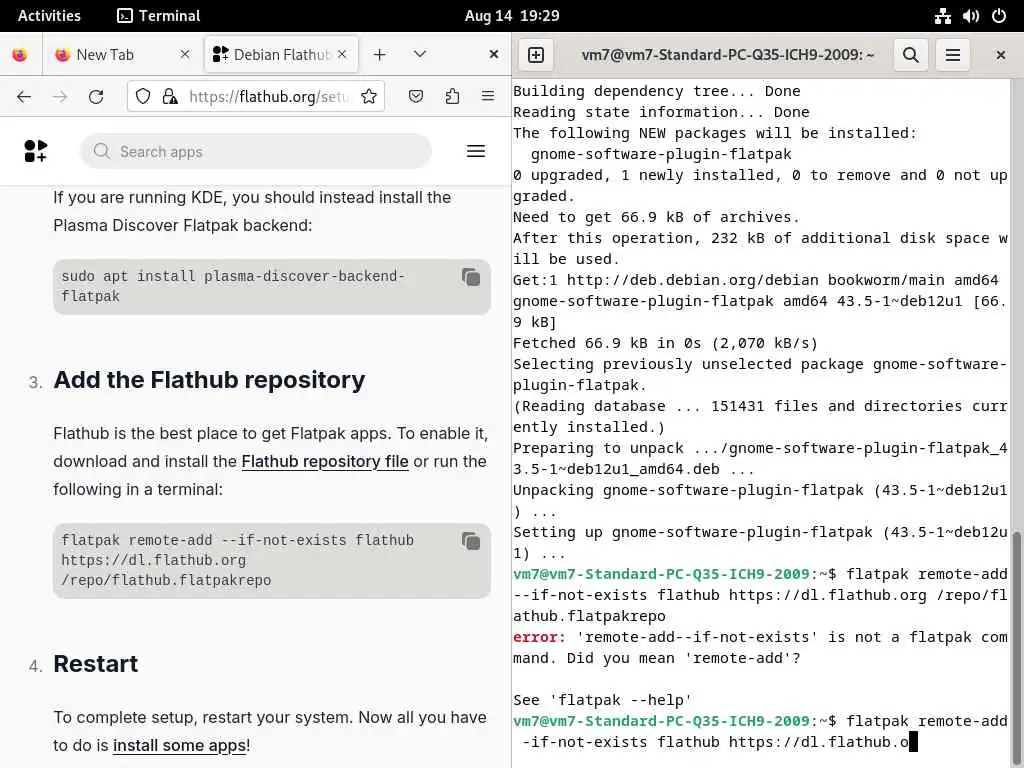Reload the Flathub page
The width and height of the screenshot is (1024, 768).
(96, 97)
